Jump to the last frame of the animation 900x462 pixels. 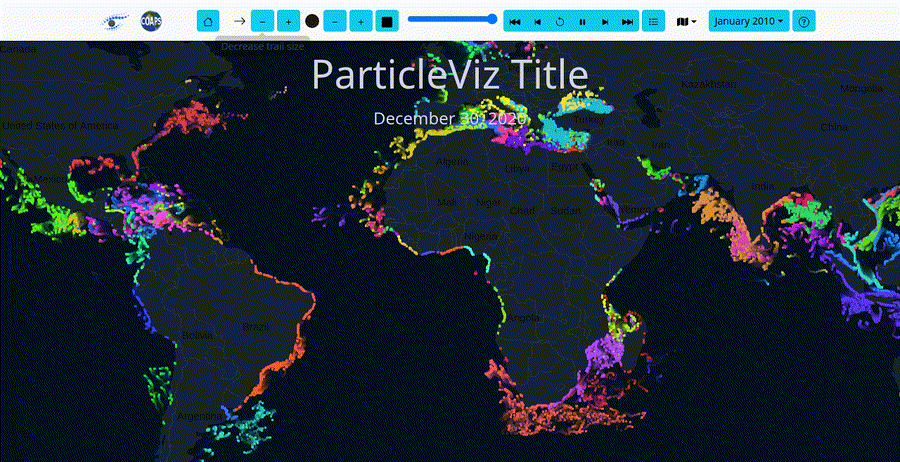pos(627,21)
